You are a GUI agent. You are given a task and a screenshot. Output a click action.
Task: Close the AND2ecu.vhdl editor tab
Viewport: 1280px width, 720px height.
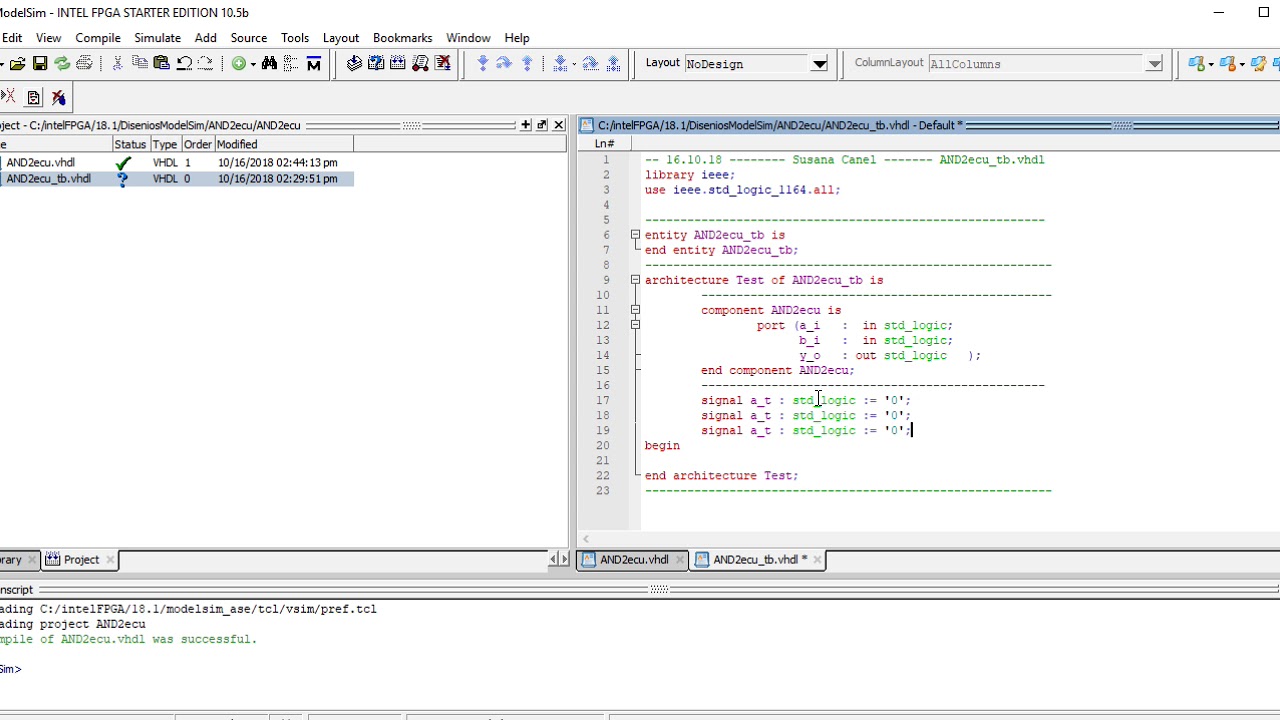pos(680,560)
